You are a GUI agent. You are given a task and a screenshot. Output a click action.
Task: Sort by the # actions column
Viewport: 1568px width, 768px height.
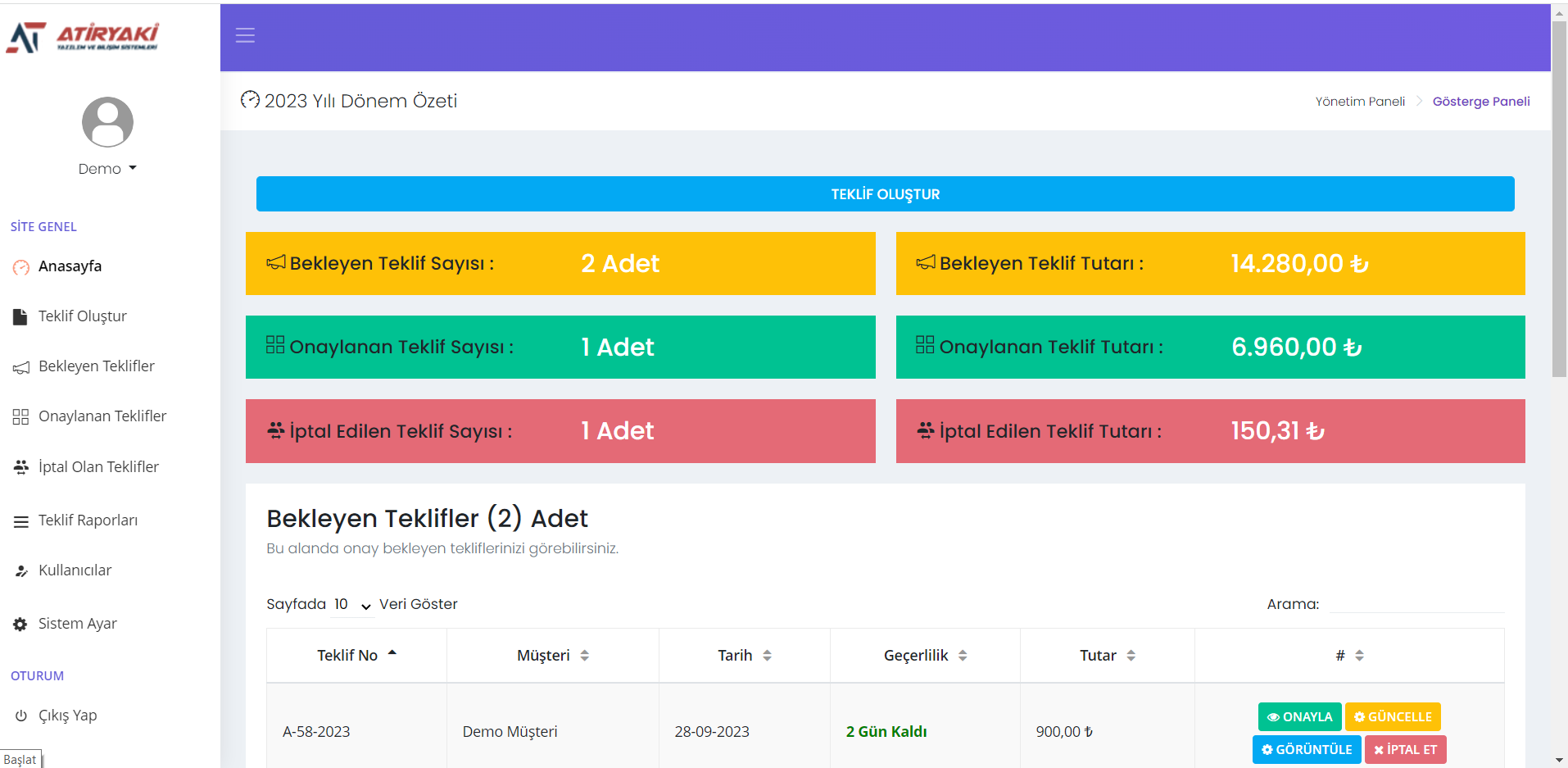coord(1349,656)
